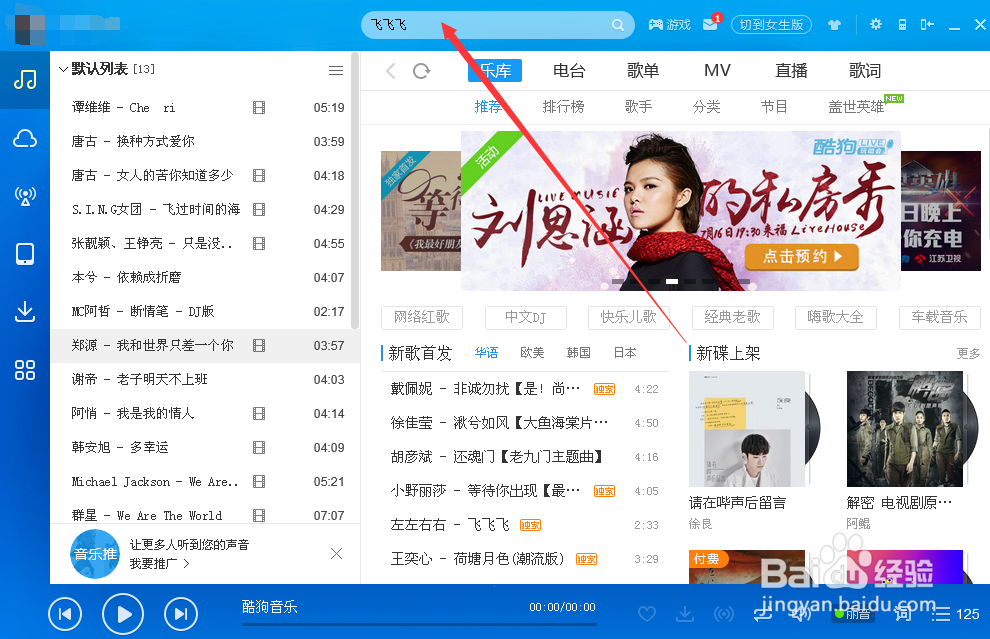Open 节目 sub-tab
Screen dimensions: 990x639
coord(774,107)
